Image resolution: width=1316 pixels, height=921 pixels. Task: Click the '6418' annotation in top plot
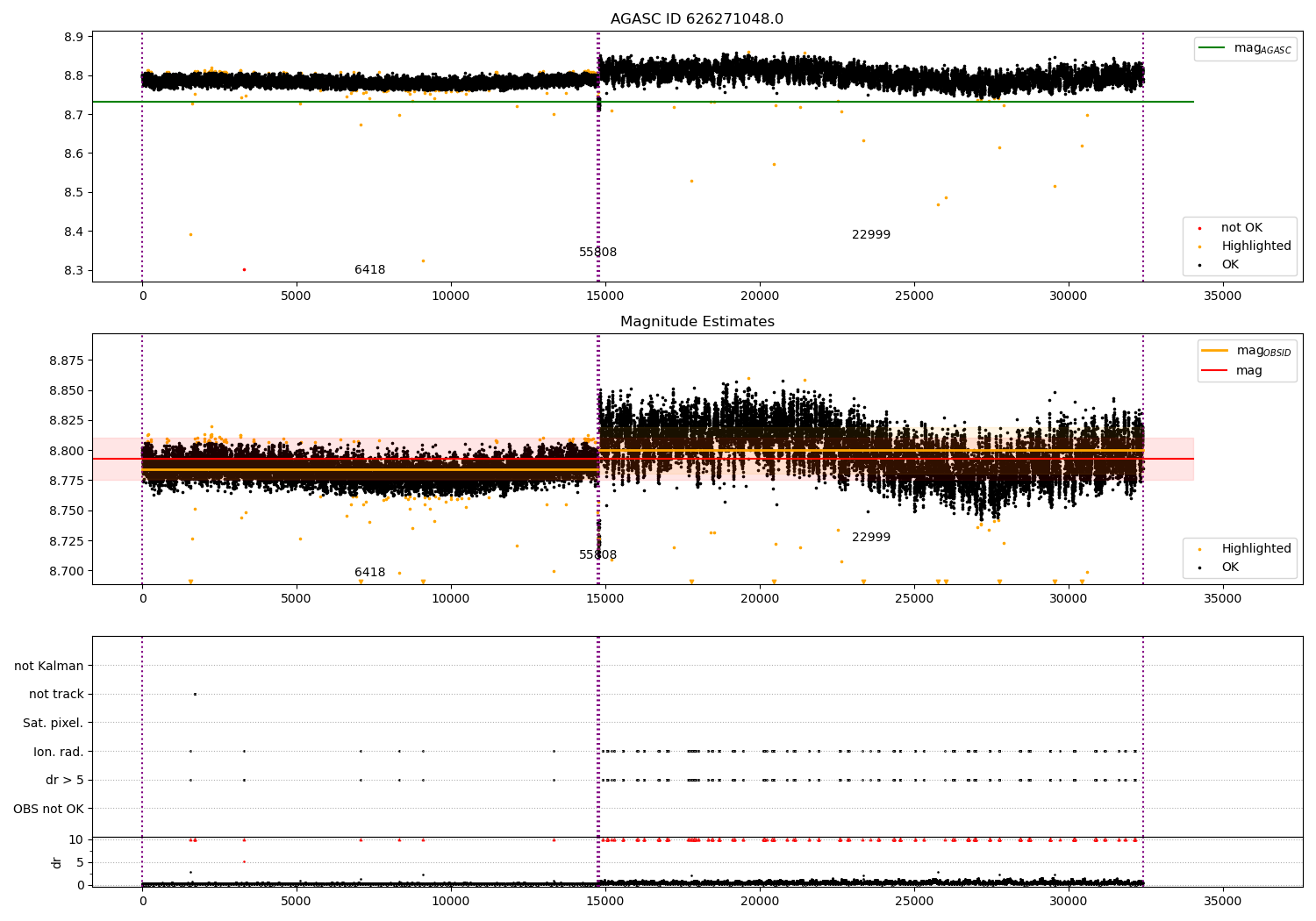369,270
